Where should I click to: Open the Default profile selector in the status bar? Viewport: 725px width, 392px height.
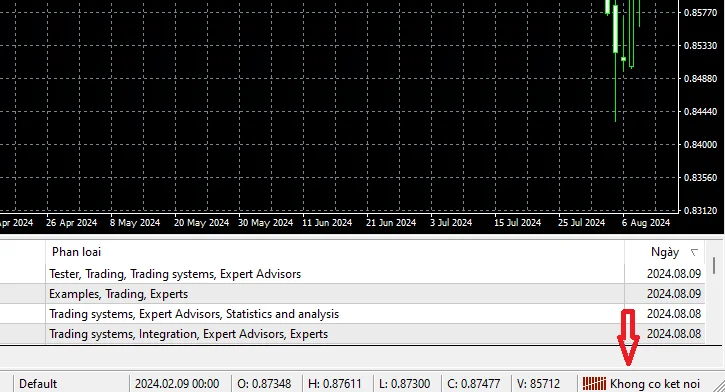click(x=38, y=384)
